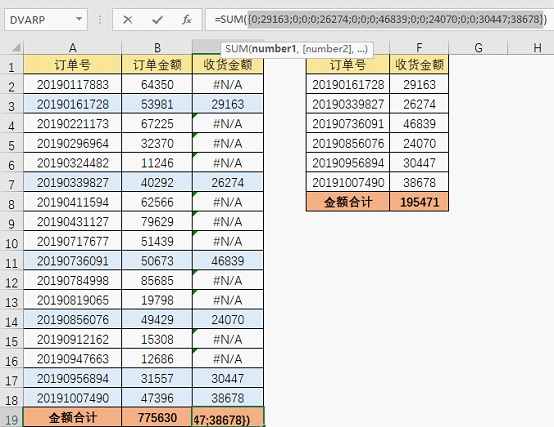Select cell containing 12686

click(157, 359)
